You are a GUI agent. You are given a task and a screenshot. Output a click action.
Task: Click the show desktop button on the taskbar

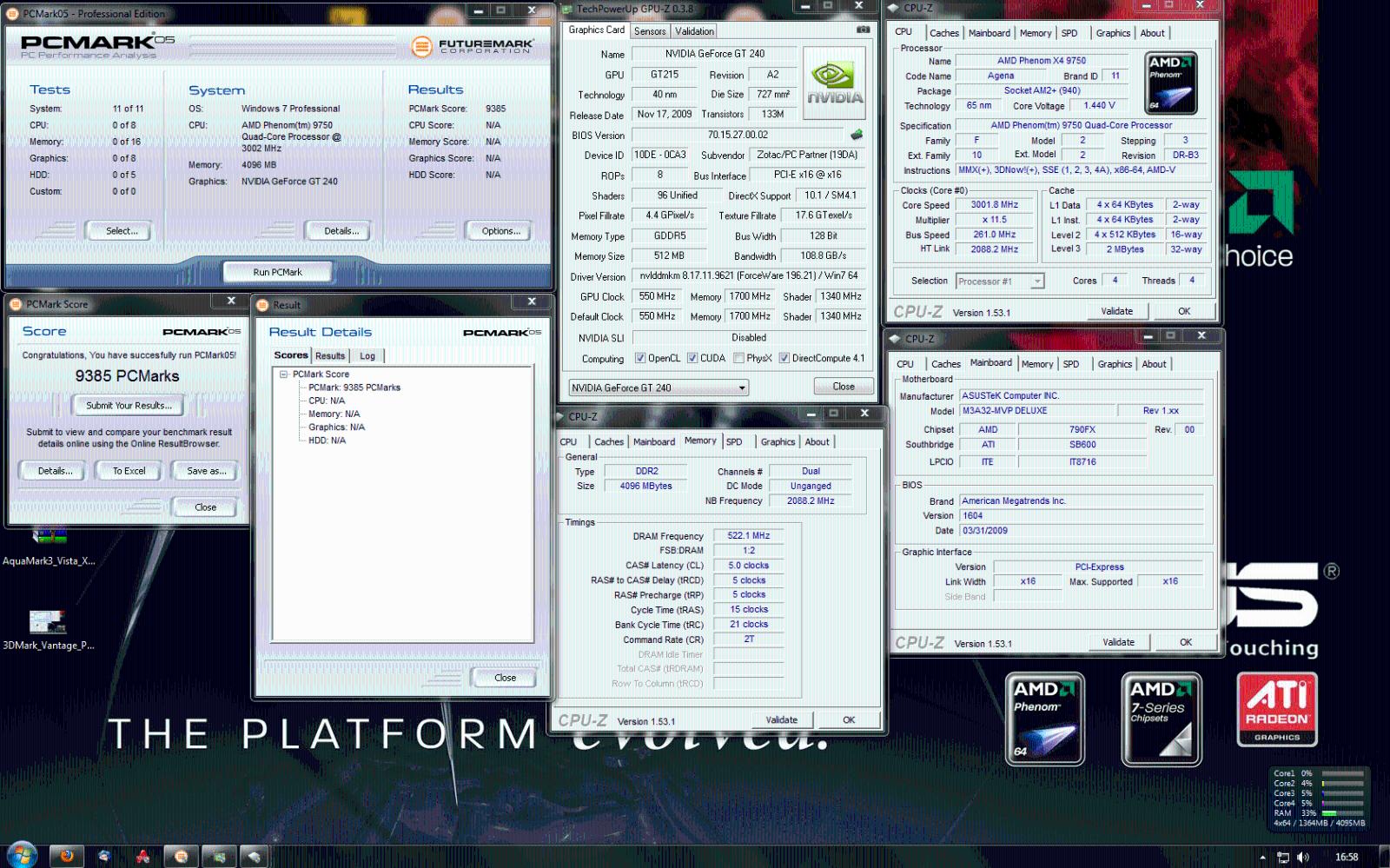coord(1384,857)
